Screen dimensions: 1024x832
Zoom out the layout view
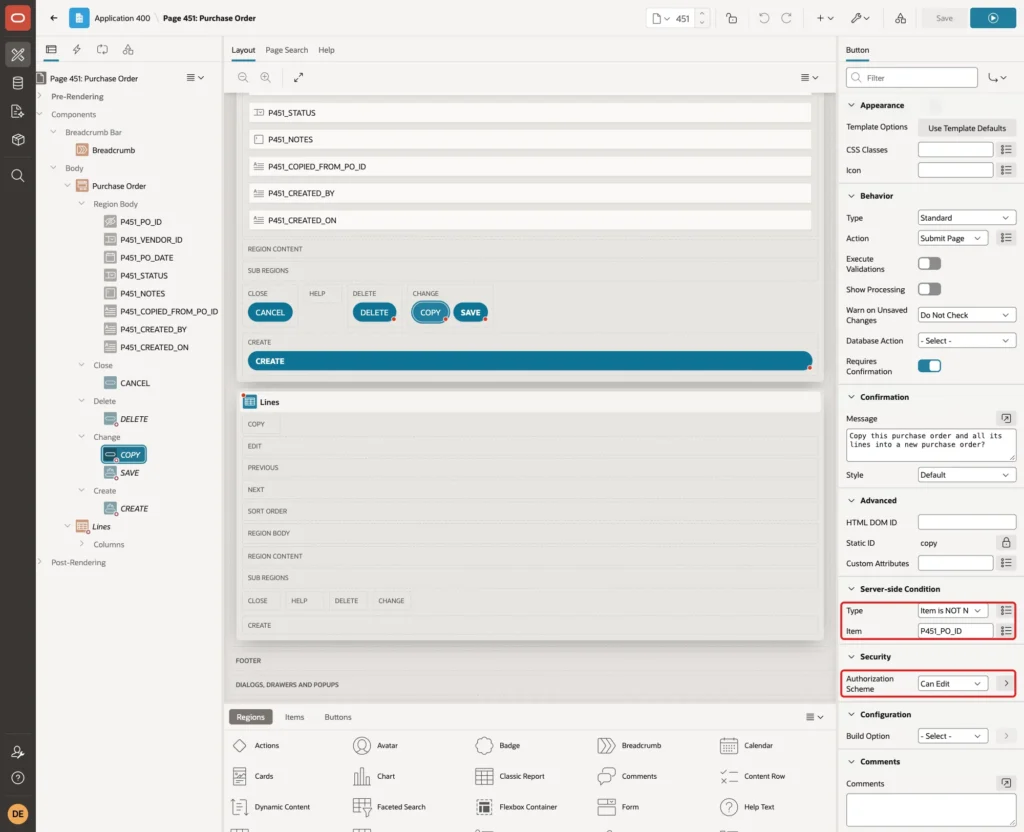(243, 77)
